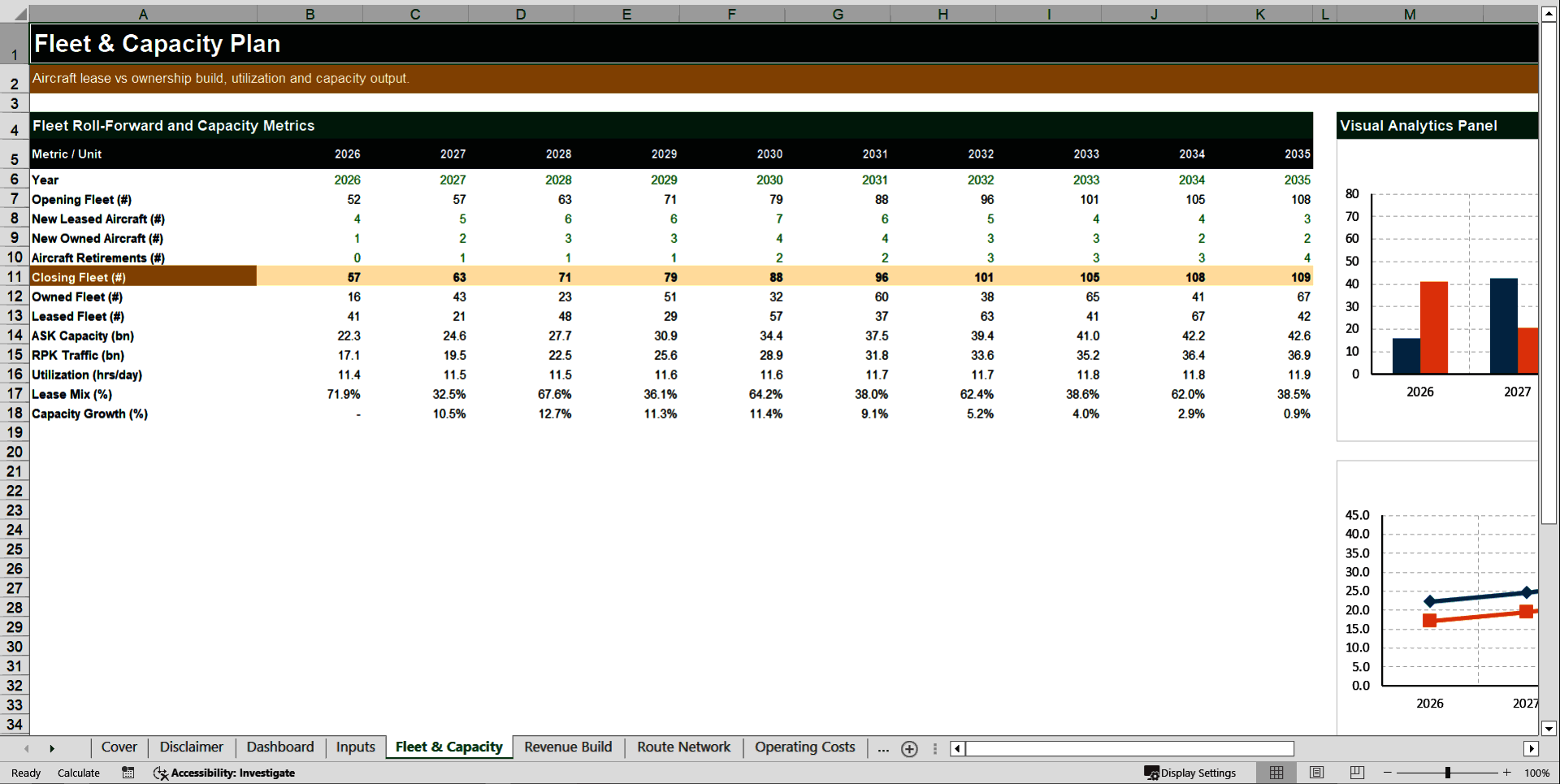Viewport: 1560px width, 784px height.
Task: Click the red 2026 bar in chart
Action: [1434, 327]
